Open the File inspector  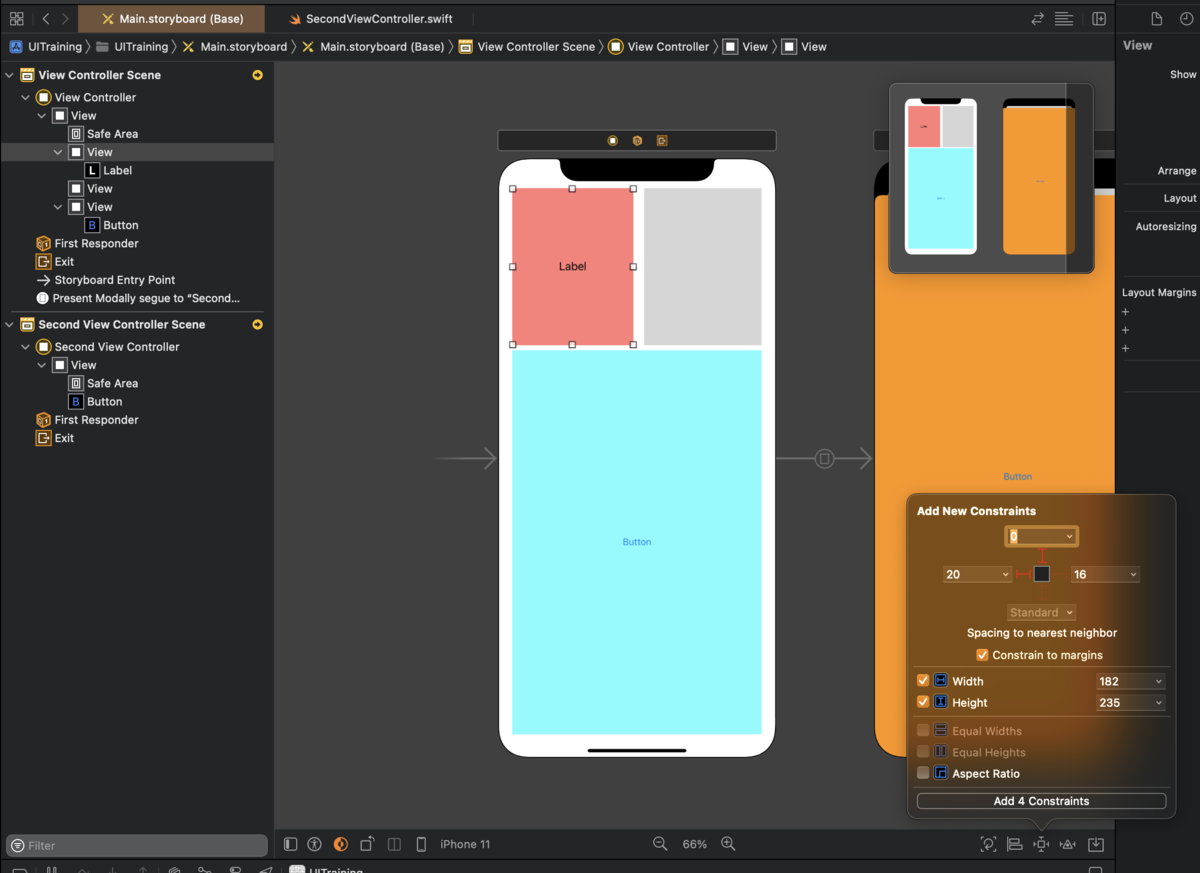pos(1157,19)
